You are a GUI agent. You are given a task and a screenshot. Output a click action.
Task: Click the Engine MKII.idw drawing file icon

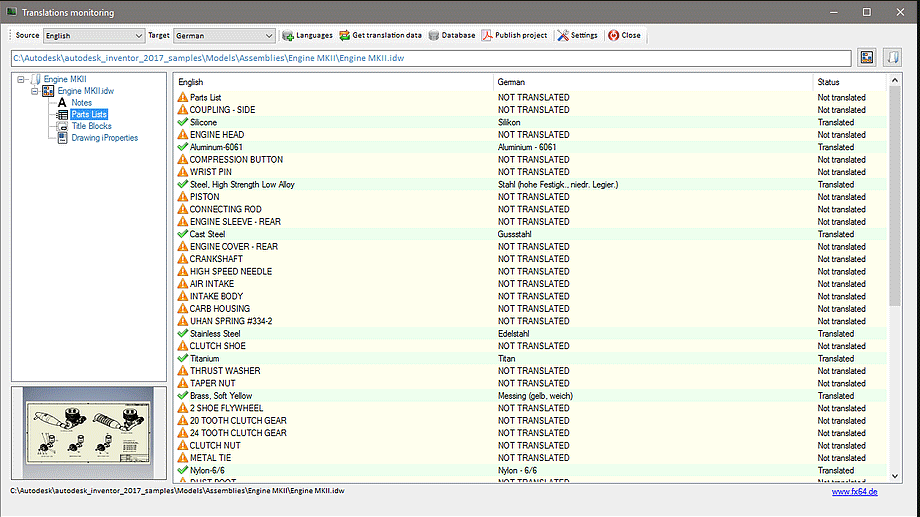(48, 91)
